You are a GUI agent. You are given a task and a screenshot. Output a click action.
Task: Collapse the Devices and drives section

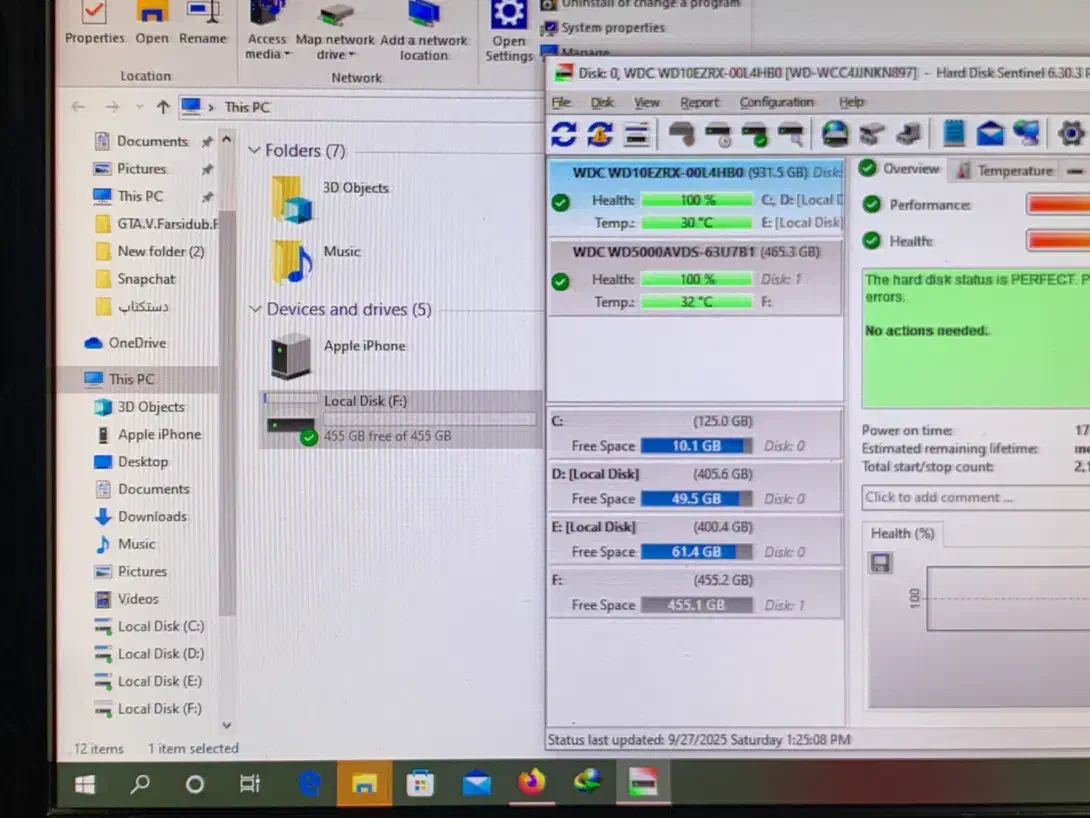(x=255, y=310)
